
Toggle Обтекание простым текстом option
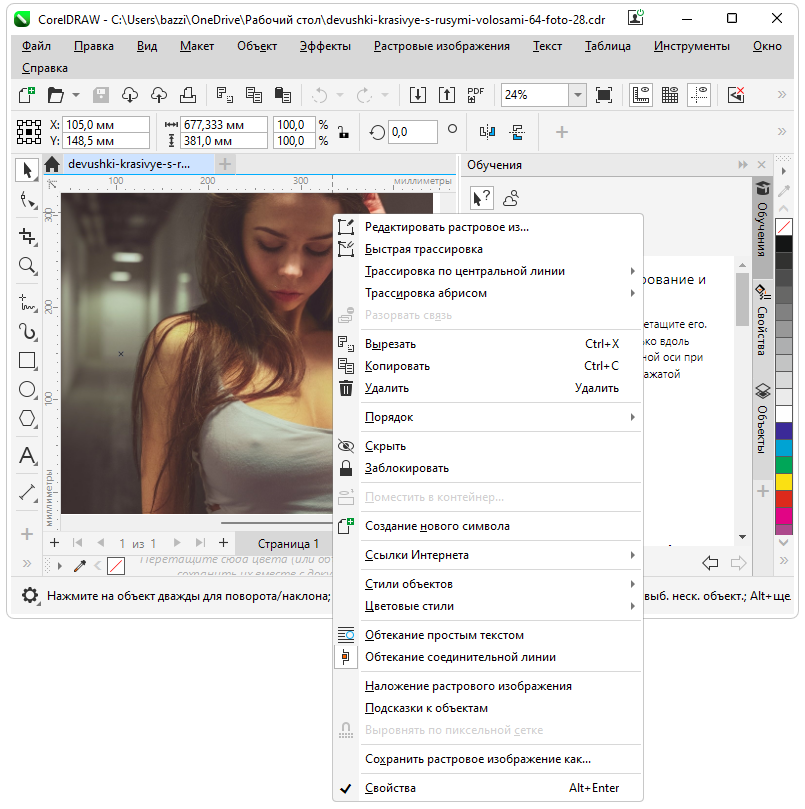488,635
